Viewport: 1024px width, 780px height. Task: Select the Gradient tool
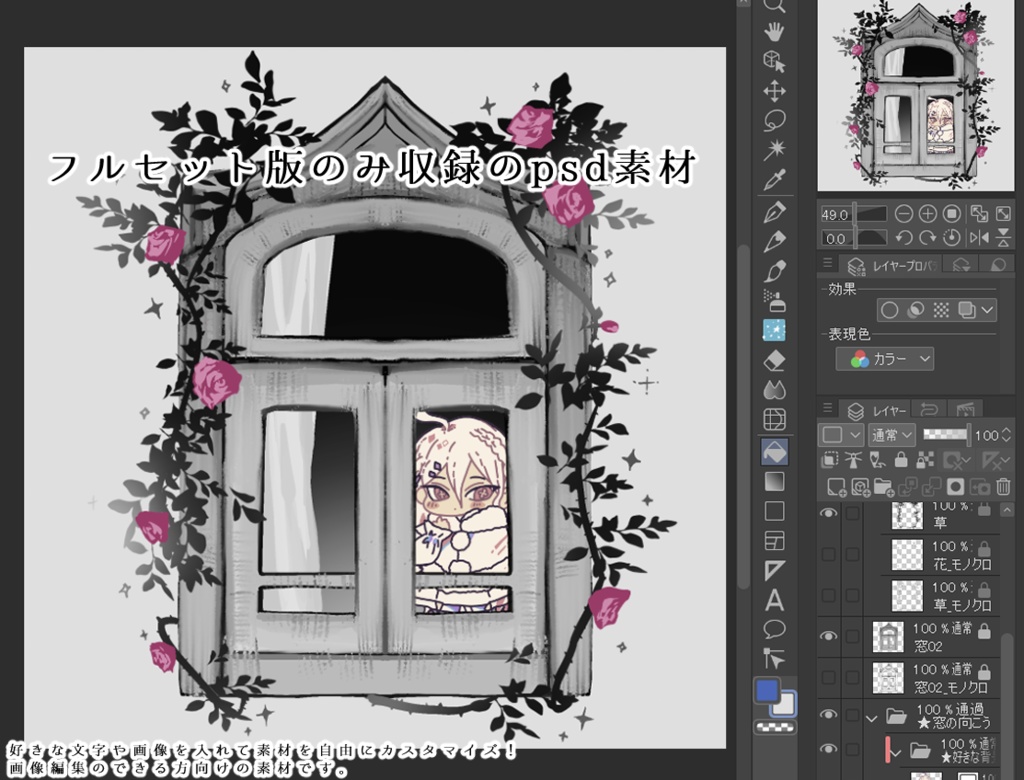pyautogui.click(x=775, y=482)
